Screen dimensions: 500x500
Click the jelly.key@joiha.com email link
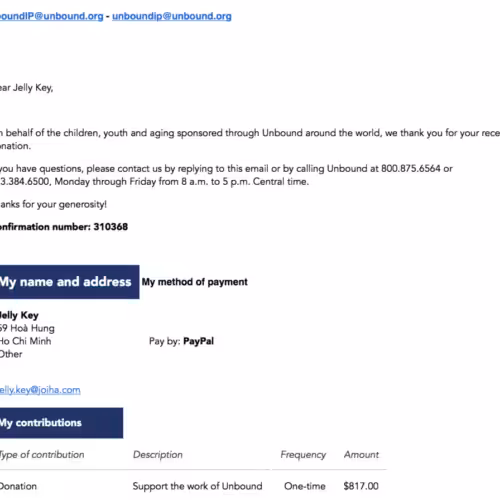coord(40,390)
